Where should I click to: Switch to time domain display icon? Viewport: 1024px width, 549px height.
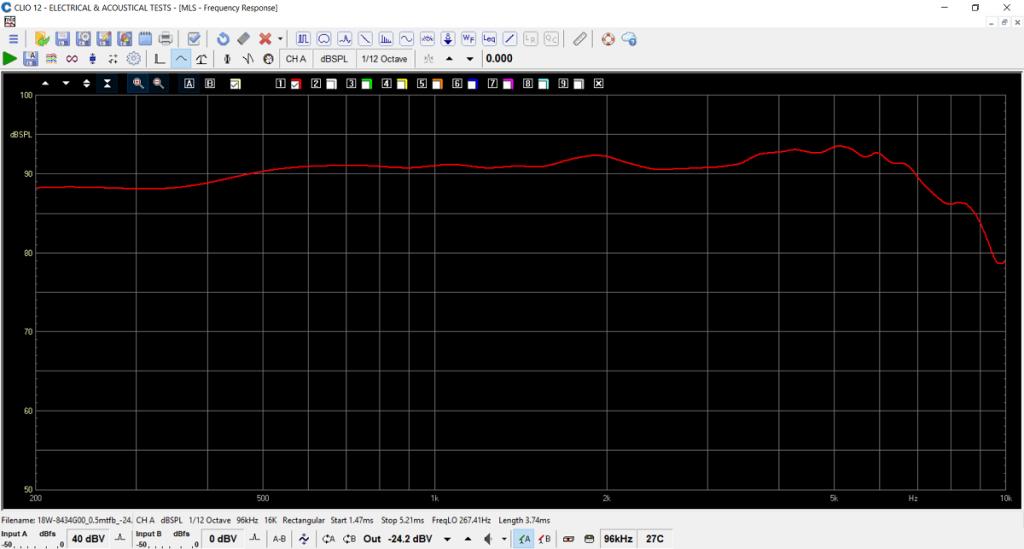(x=159, y=59)
